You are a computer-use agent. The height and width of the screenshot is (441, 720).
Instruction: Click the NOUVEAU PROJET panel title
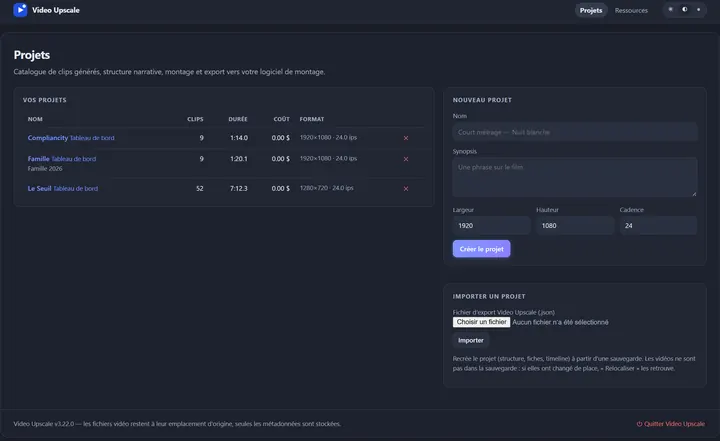tap(482, 100)
